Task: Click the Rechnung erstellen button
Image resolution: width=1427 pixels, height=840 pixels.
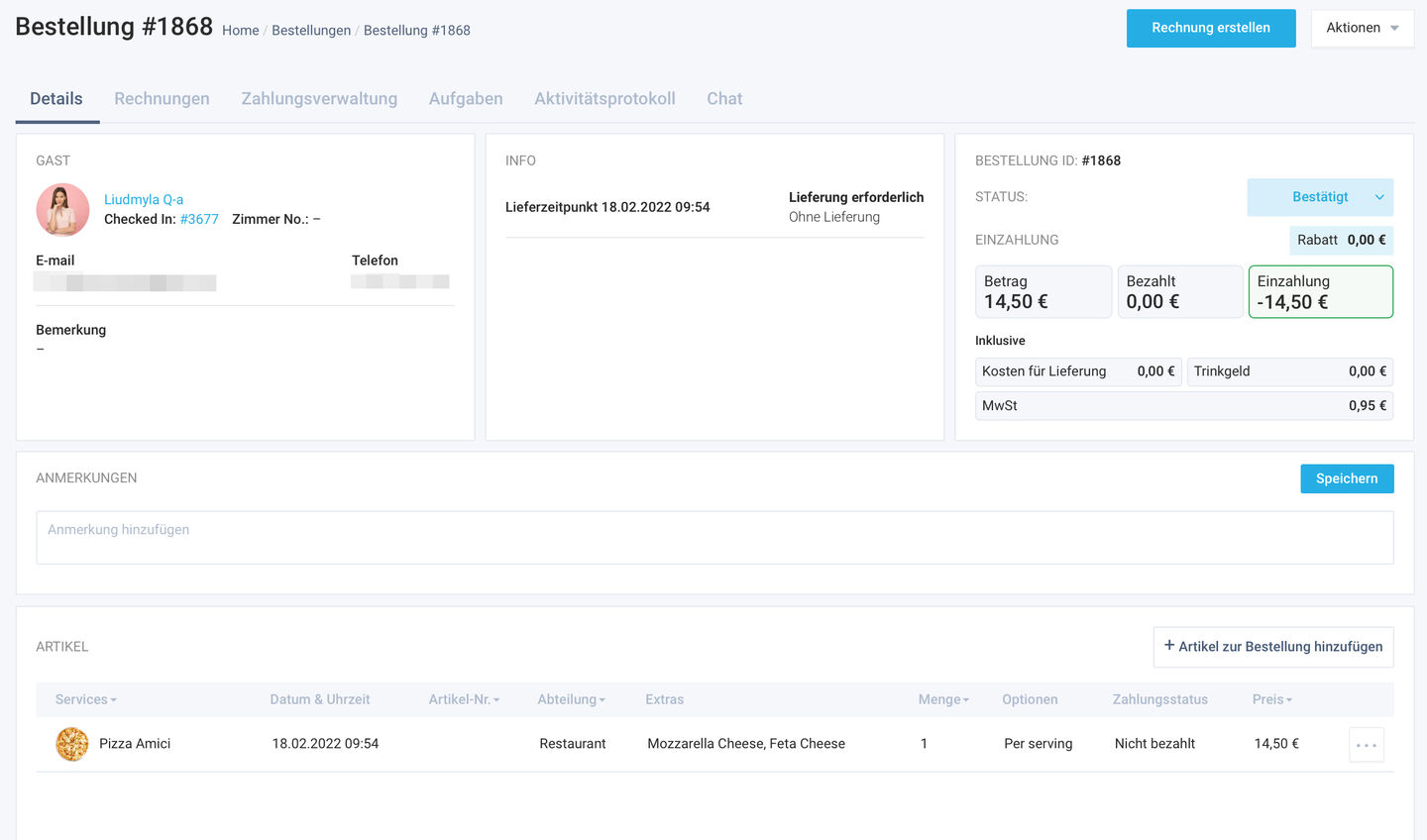Action: (x=1211, y=28)
